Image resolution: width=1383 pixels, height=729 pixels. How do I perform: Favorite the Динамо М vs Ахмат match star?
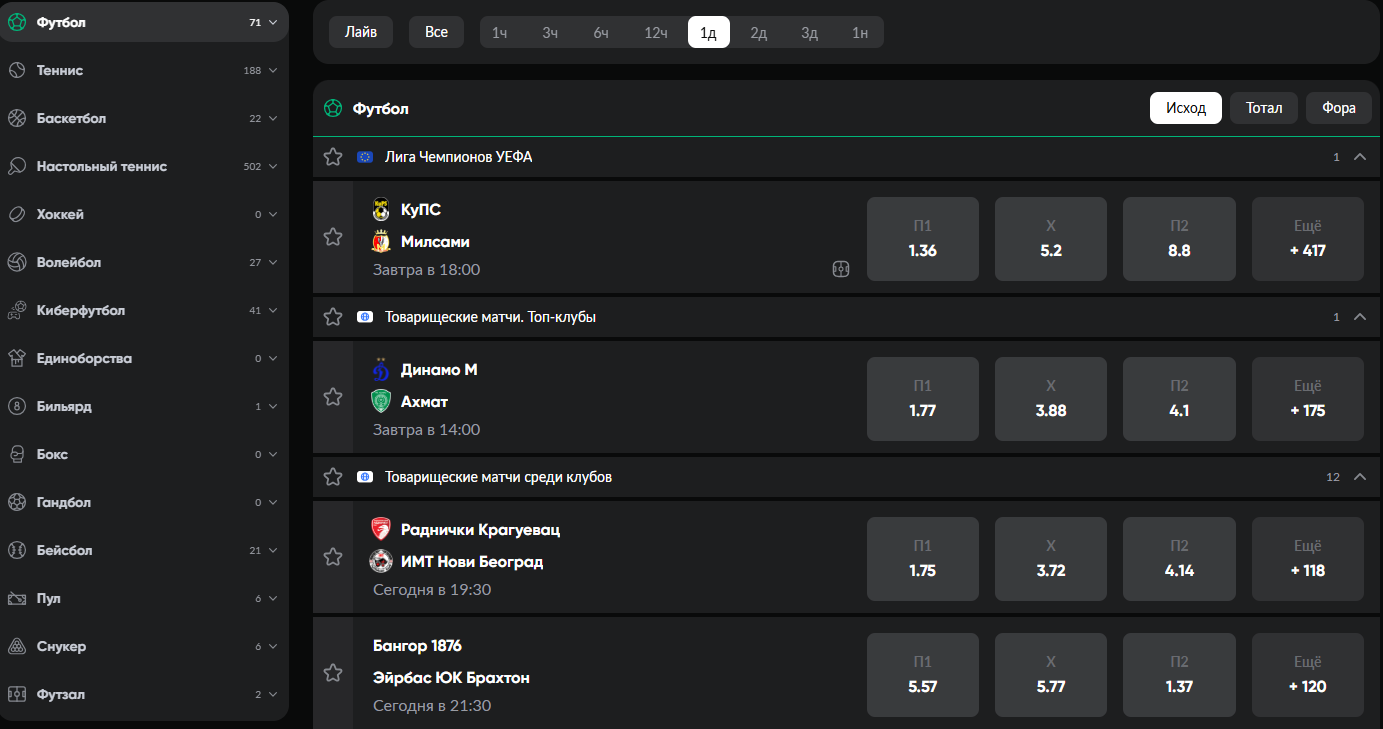333,397
